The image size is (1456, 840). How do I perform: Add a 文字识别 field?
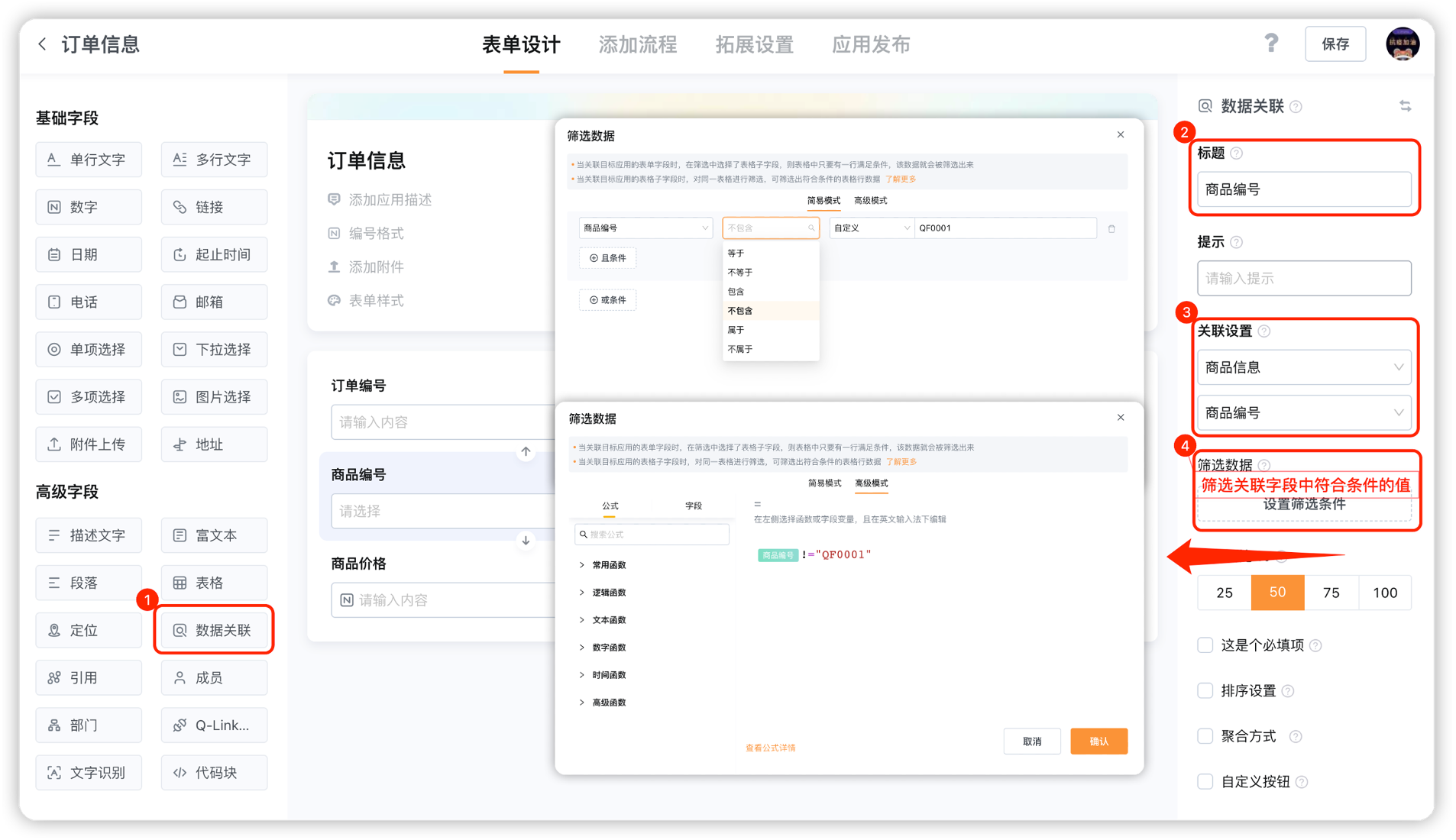click(89, 772)
